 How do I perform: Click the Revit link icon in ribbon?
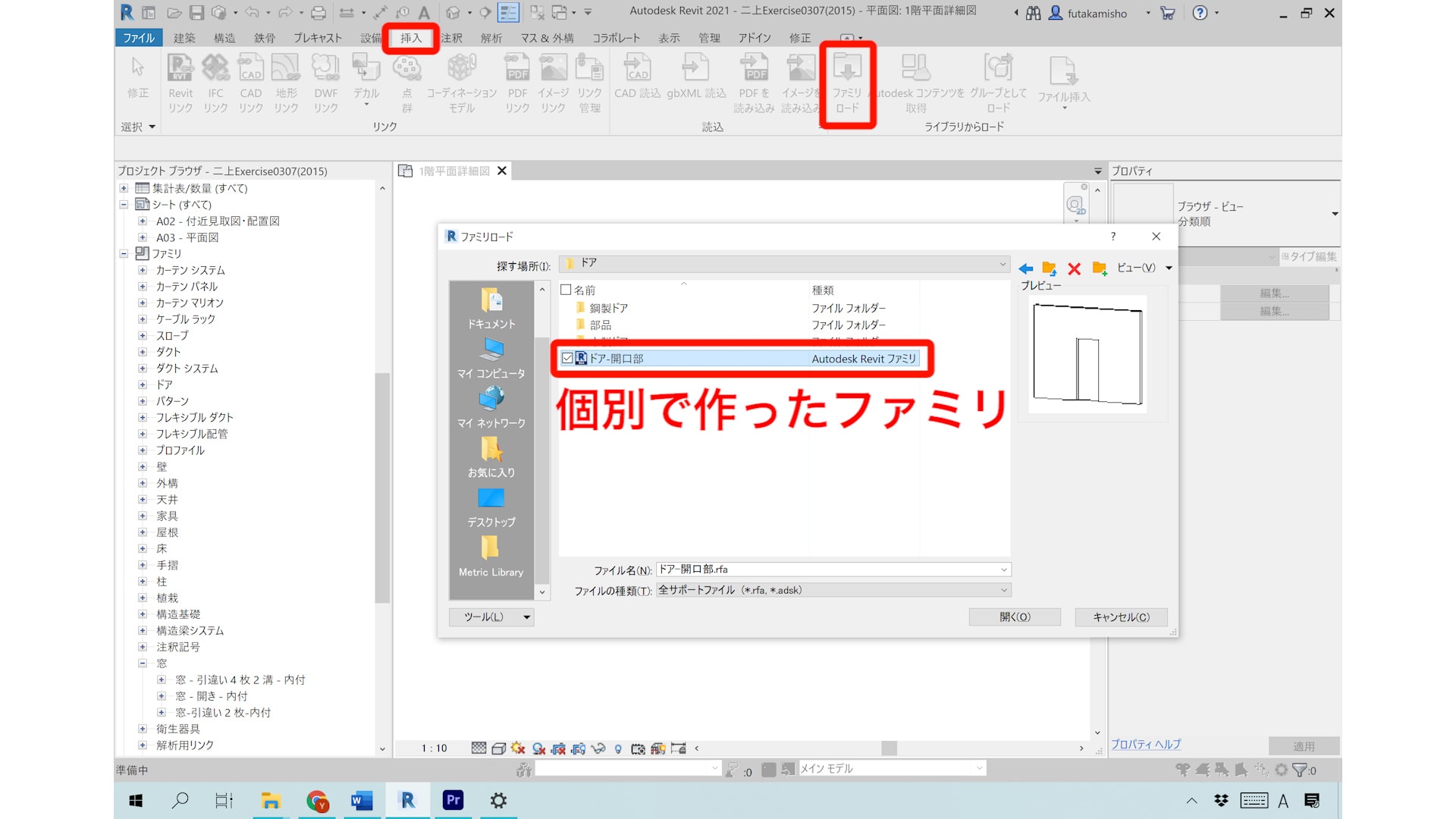tap(180, 68)
